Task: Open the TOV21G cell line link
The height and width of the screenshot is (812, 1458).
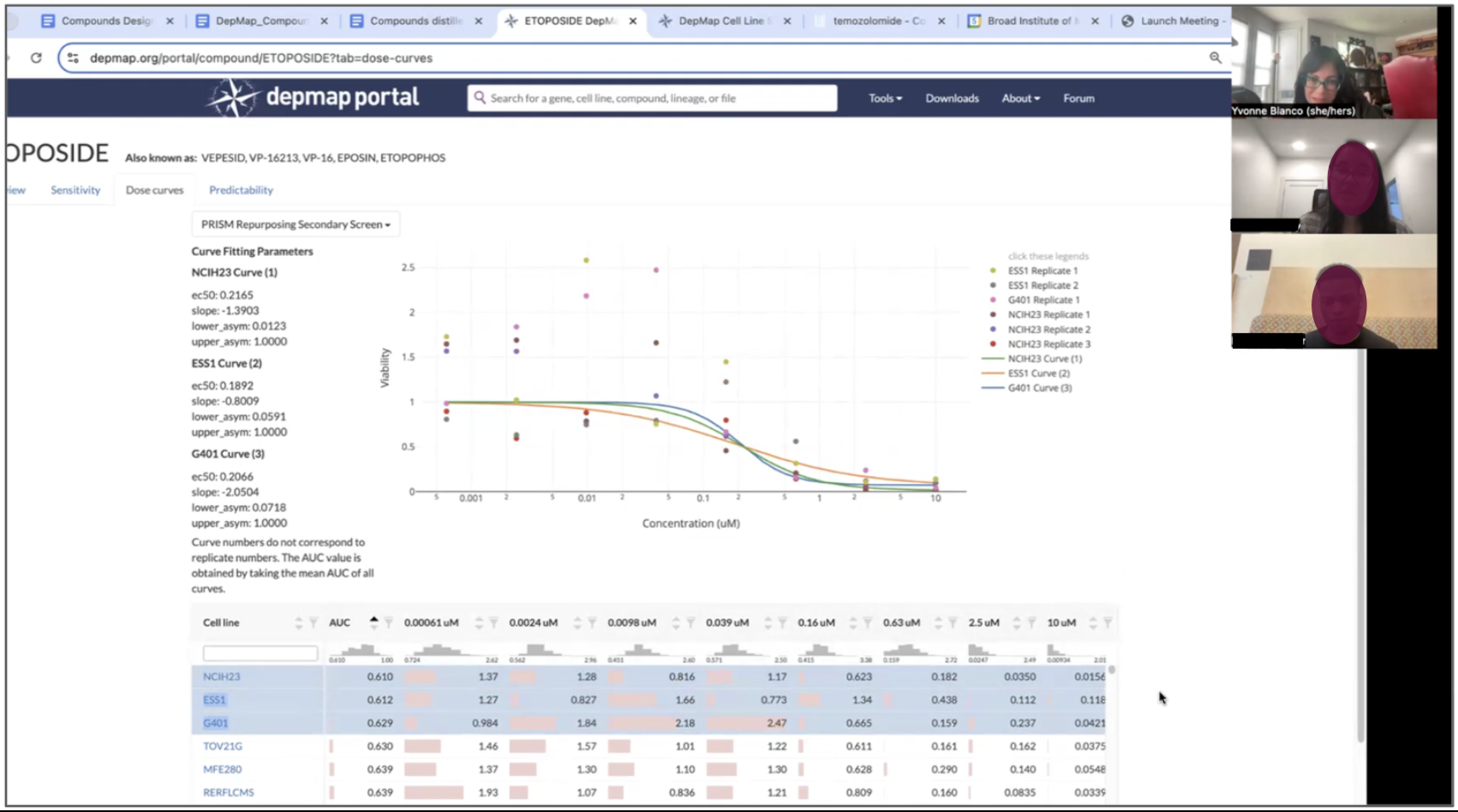Action: (x=223, y=746)
